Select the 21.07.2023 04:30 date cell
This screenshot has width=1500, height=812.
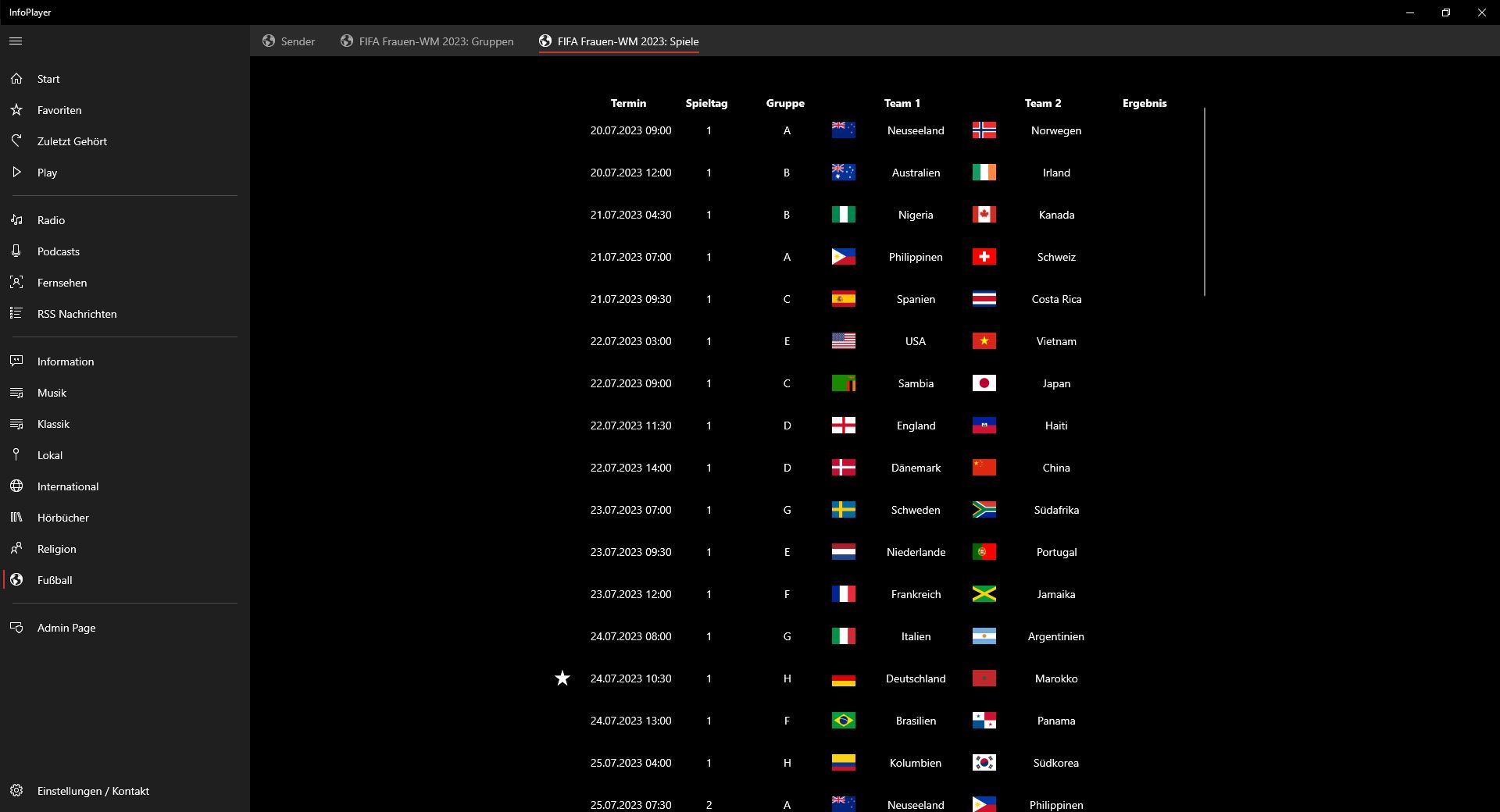[x=630, y=215]
